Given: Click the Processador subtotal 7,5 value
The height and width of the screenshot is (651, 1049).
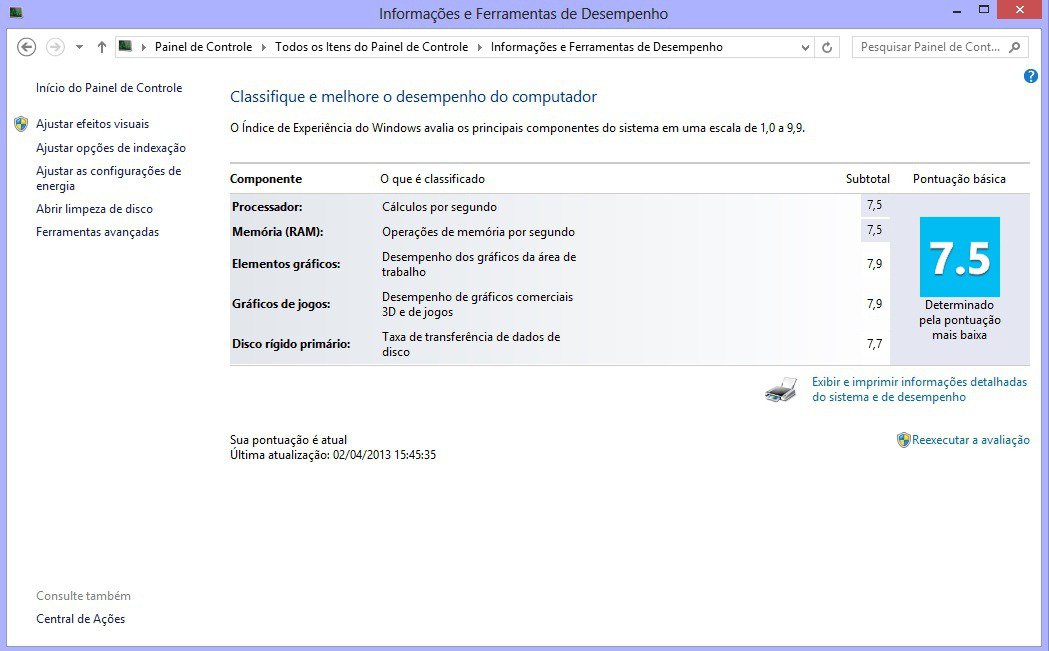Looking at the screenshot, I should point(874,205).
